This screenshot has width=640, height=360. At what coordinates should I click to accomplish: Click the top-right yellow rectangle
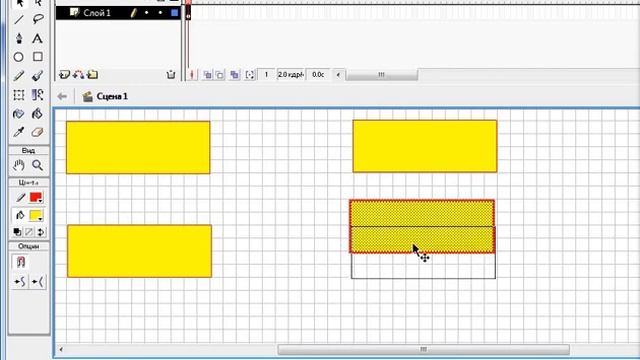(x=425, y=146)
